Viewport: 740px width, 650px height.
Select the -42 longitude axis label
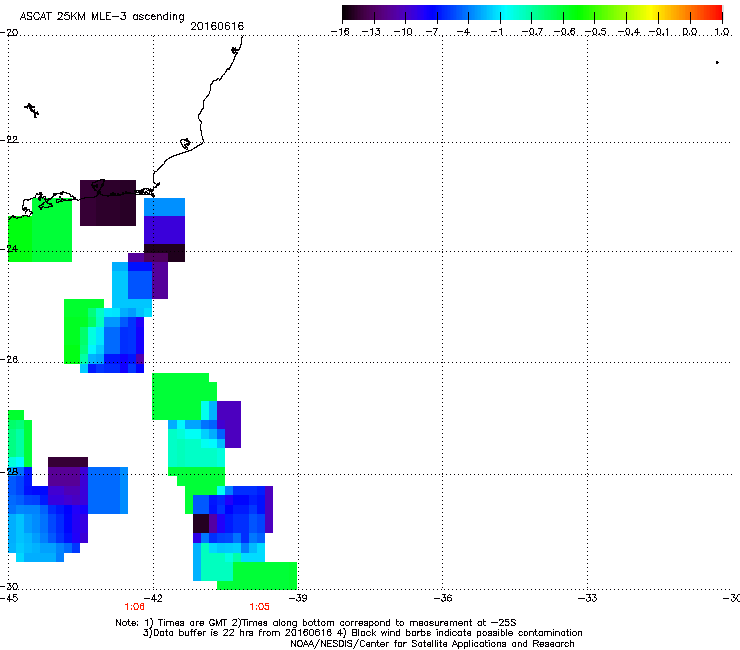click(x=153, y=598)
